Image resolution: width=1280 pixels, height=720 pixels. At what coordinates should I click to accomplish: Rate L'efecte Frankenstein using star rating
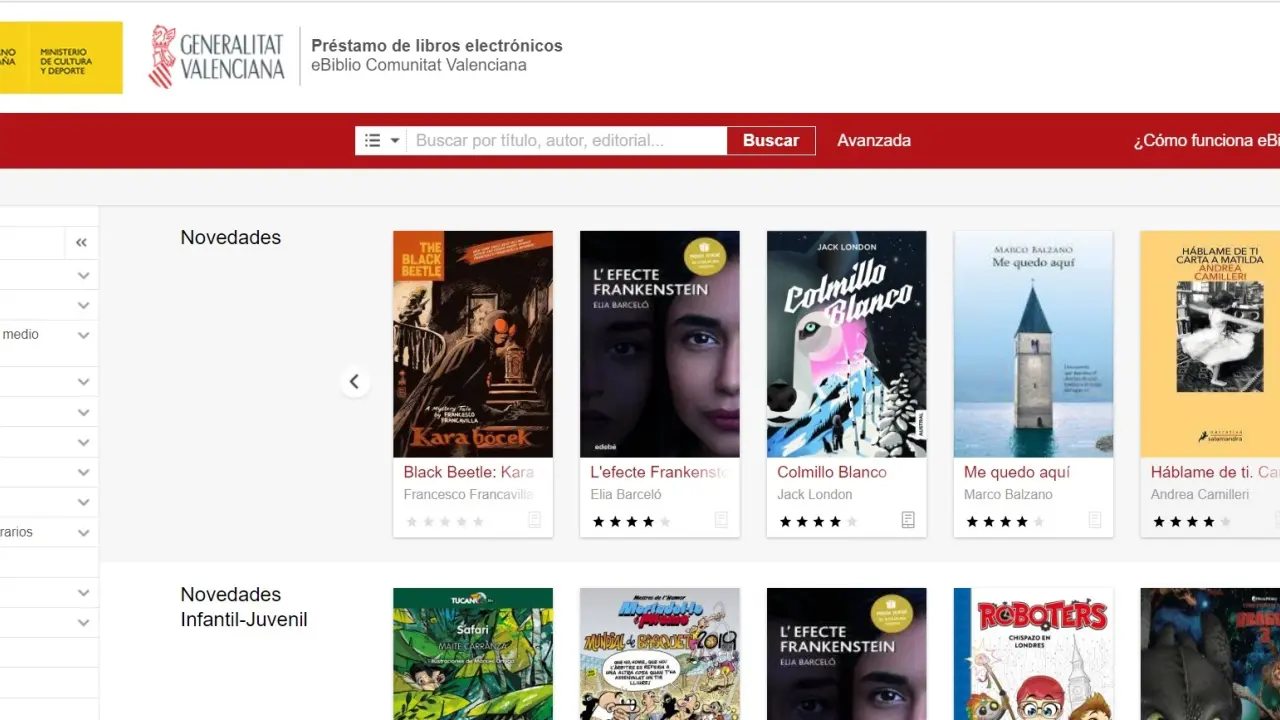631,521
